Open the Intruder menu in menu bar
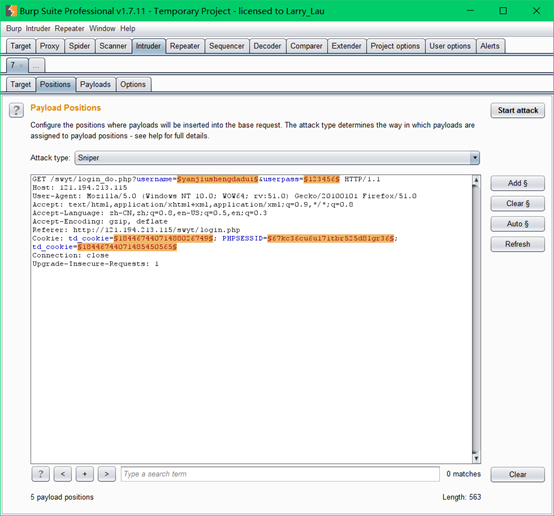Screen dimensions: 554x516 [x=38, y=29]
